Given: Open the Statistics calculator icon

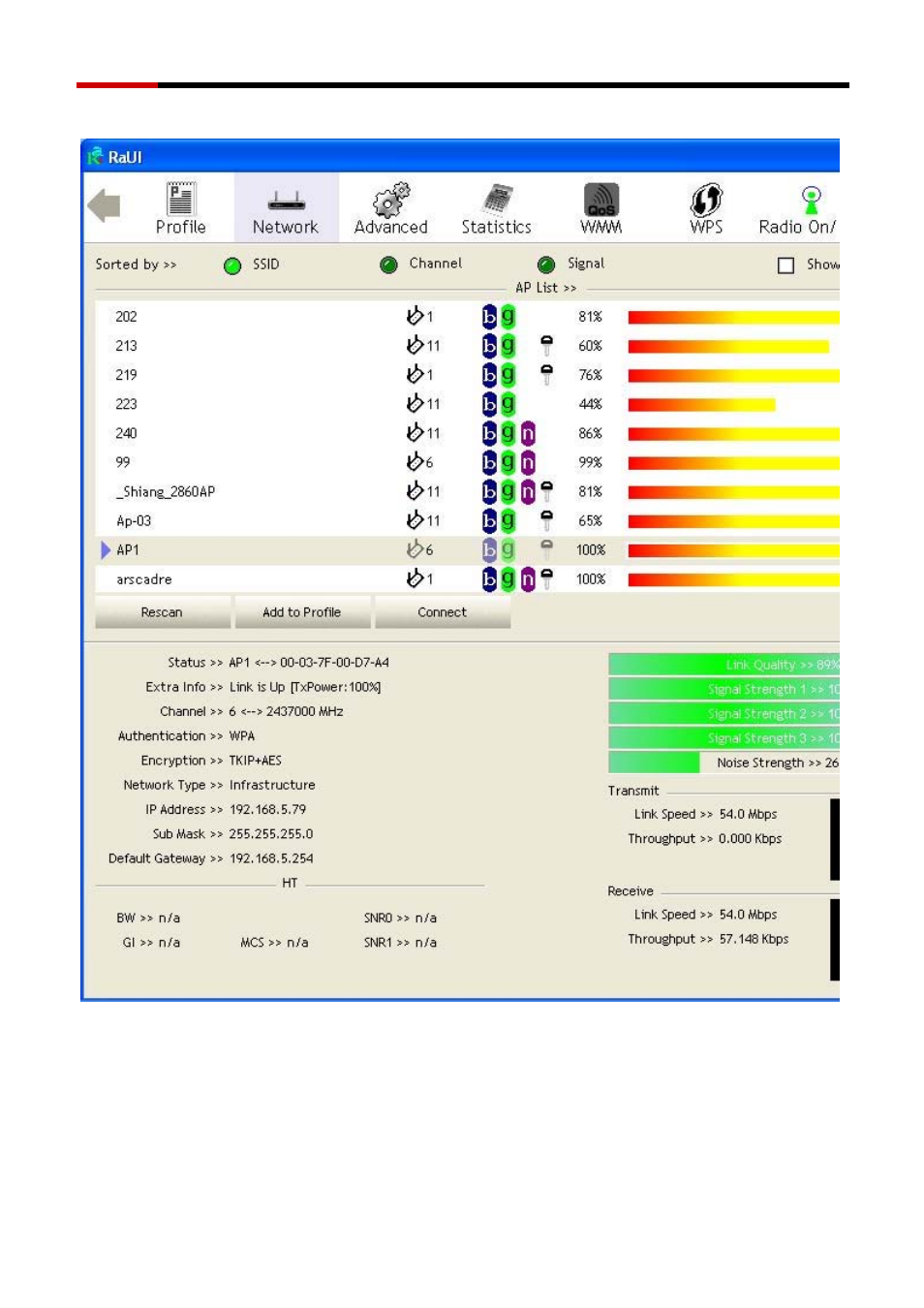Looking at the screenshot, I should 497,200.
